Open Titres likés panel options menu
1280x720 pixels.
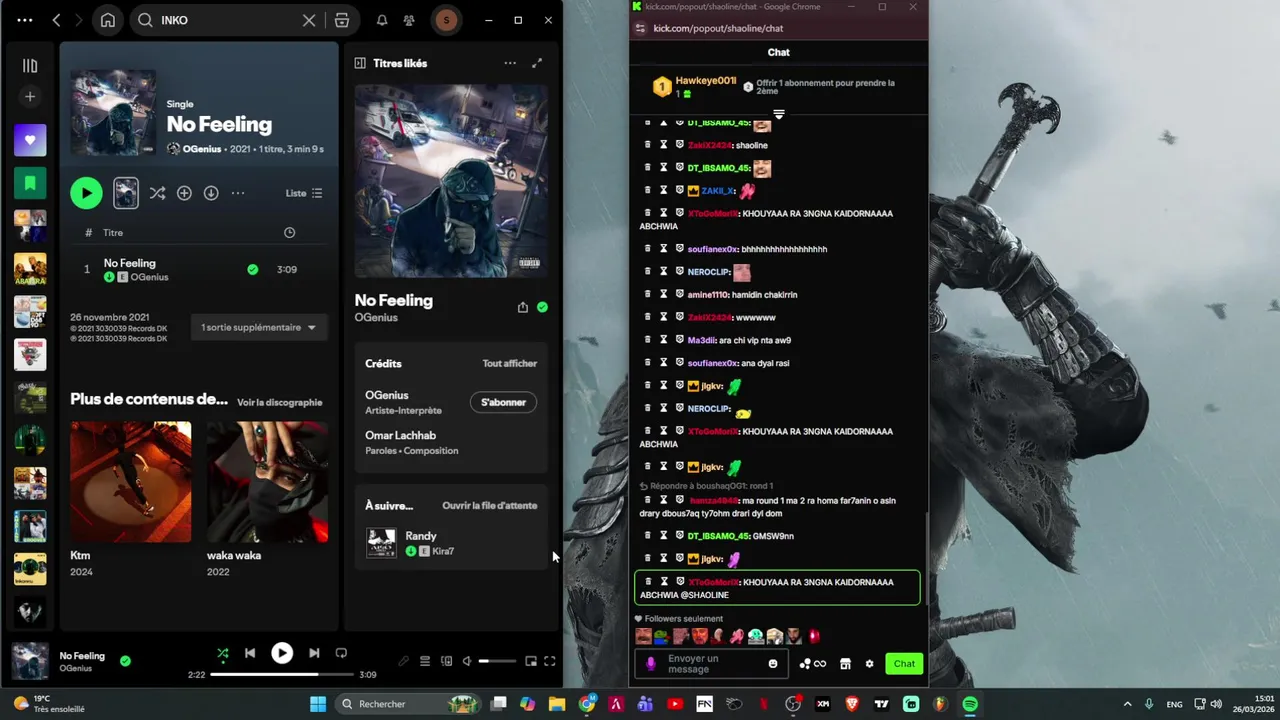[510, 63]
